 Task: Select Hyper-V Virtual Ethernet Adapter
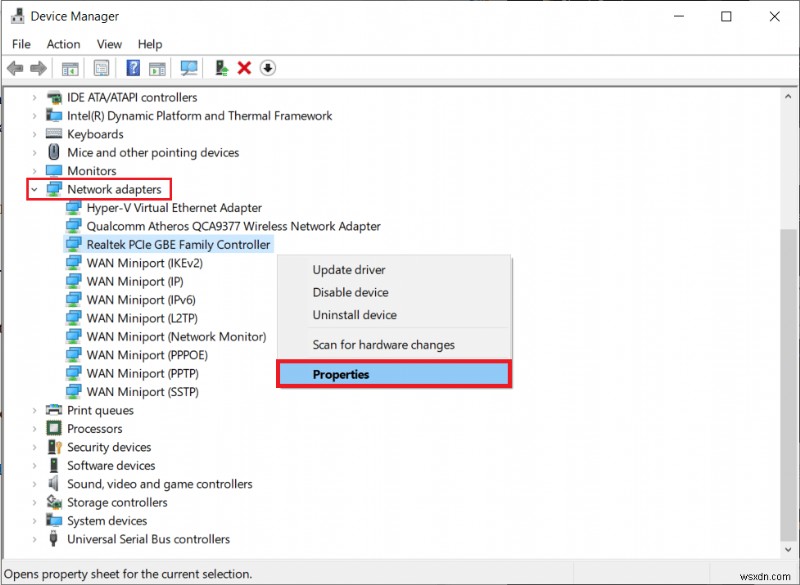coord(174,208)
